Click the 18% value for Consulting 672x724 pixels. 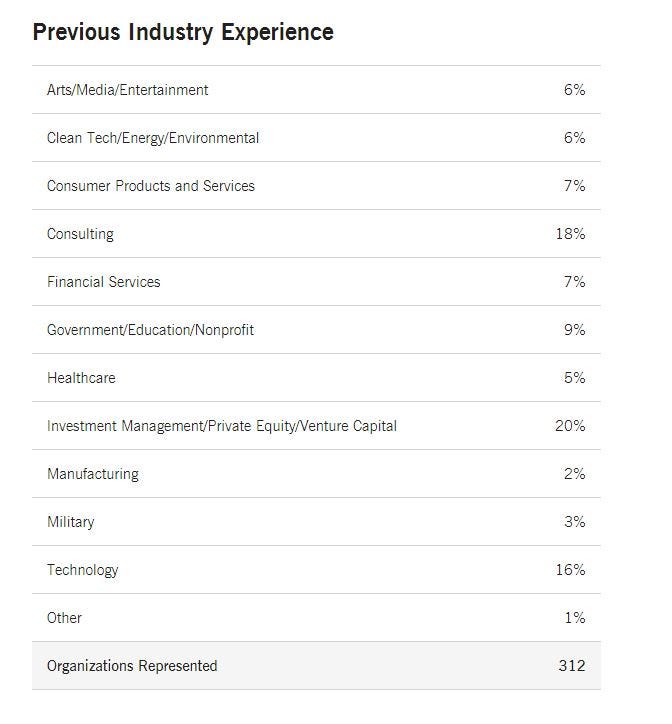(570, 234)
